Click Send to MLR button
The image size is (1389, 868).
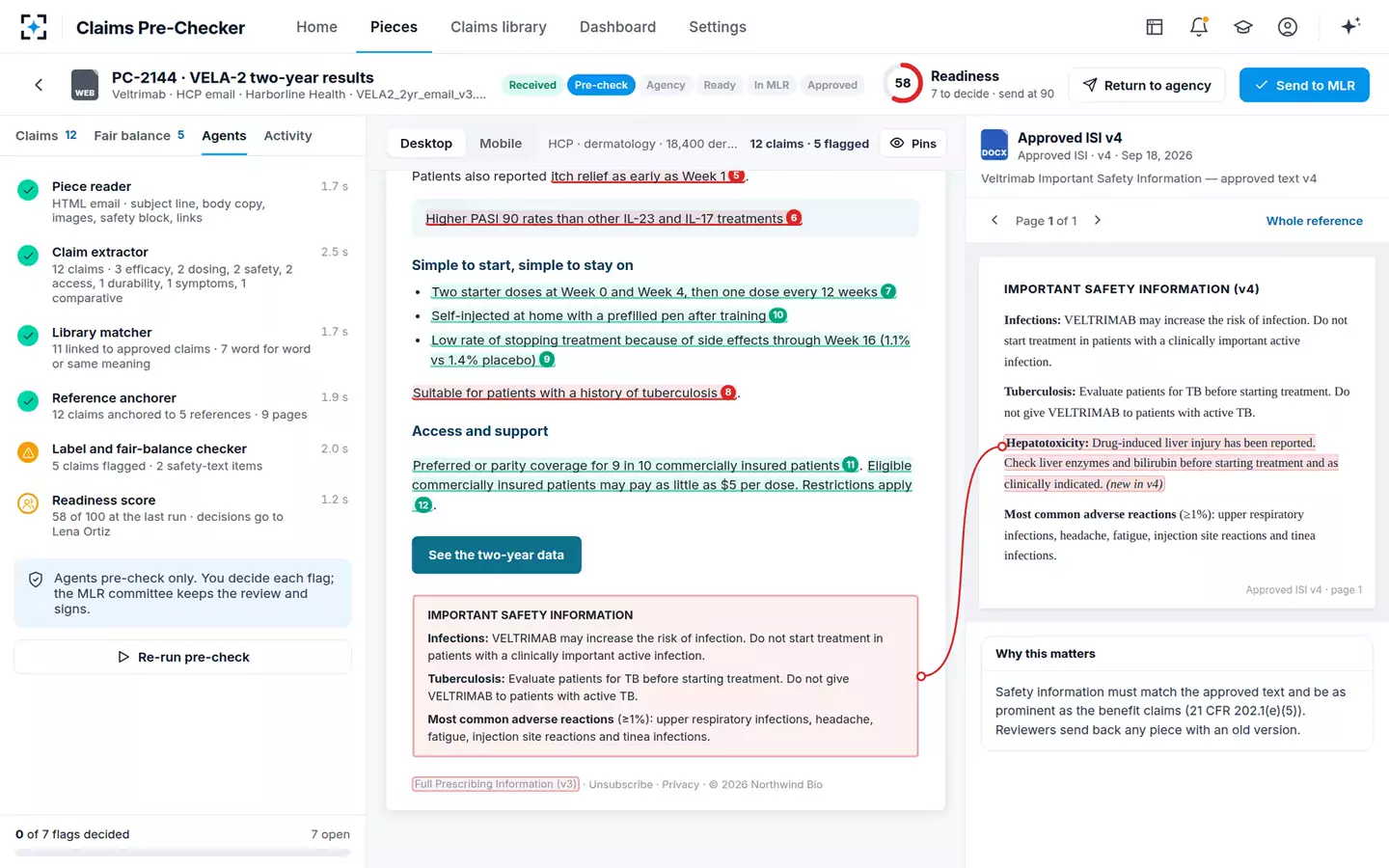click(x=1304, y=85)
